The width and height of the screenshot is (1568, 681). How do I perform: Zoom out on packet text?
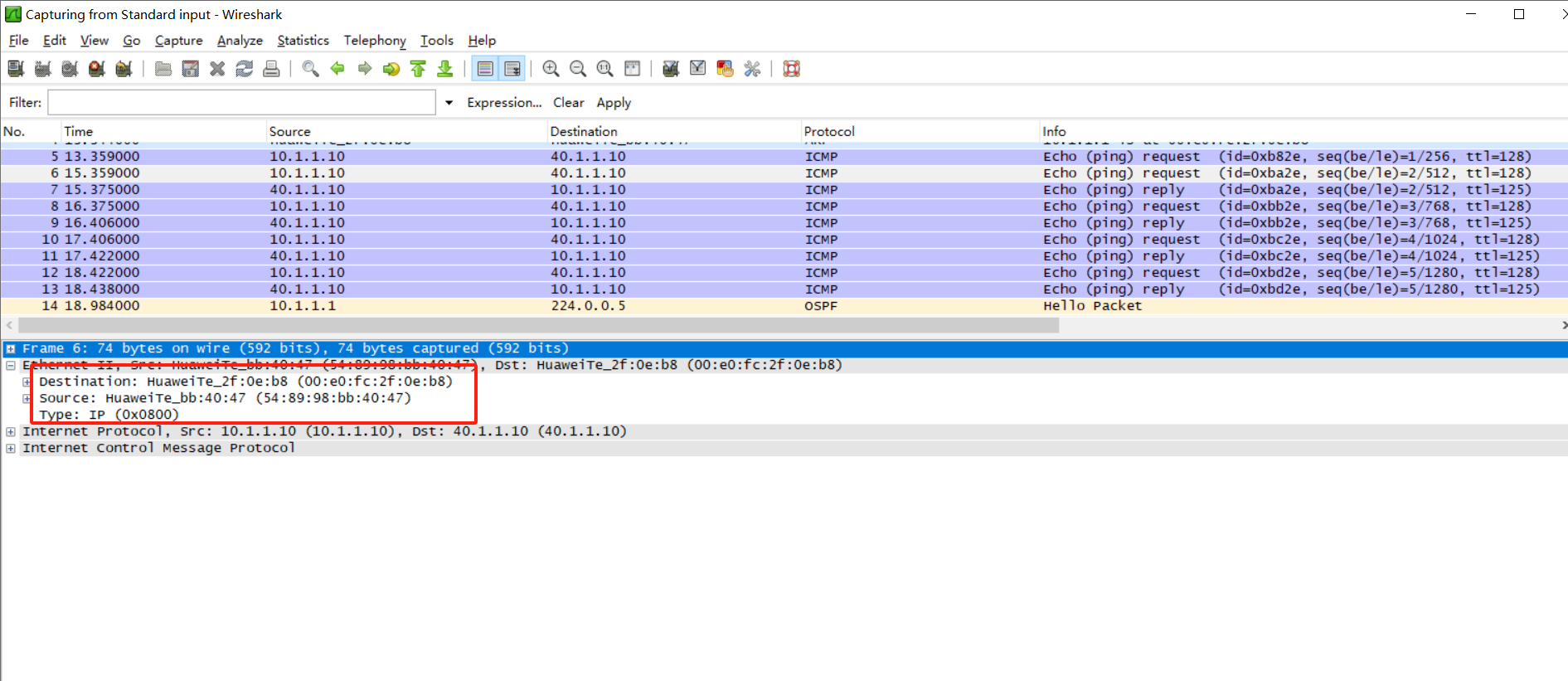(578, 69)
